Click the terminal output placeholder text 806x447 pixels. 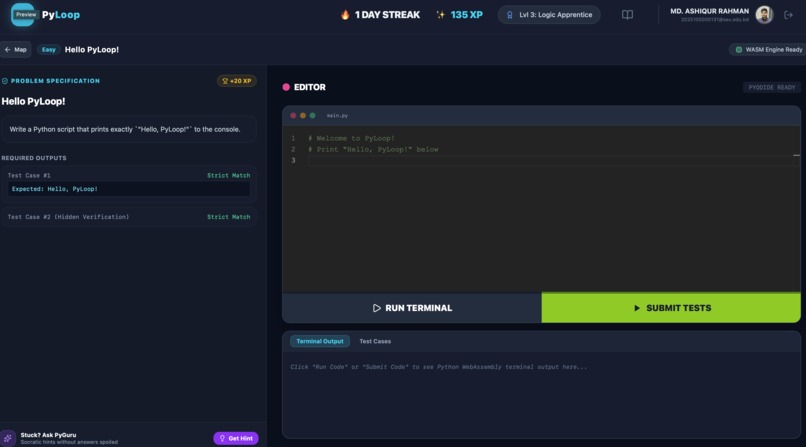438,367
